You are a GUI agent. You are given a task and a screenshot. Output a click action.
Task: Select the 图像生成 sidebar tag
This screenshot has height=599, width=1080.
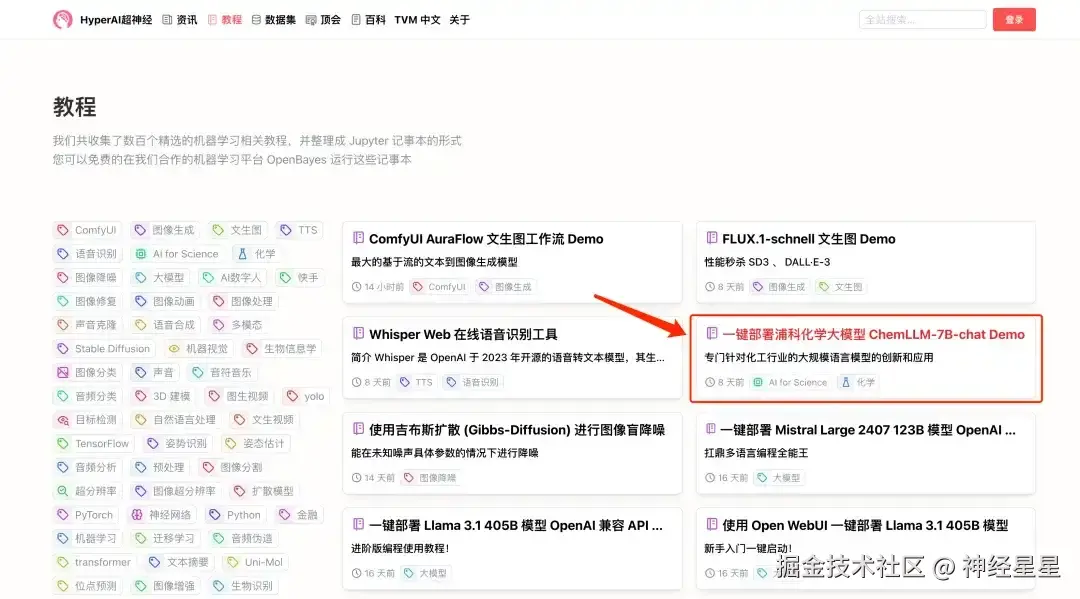165,230
